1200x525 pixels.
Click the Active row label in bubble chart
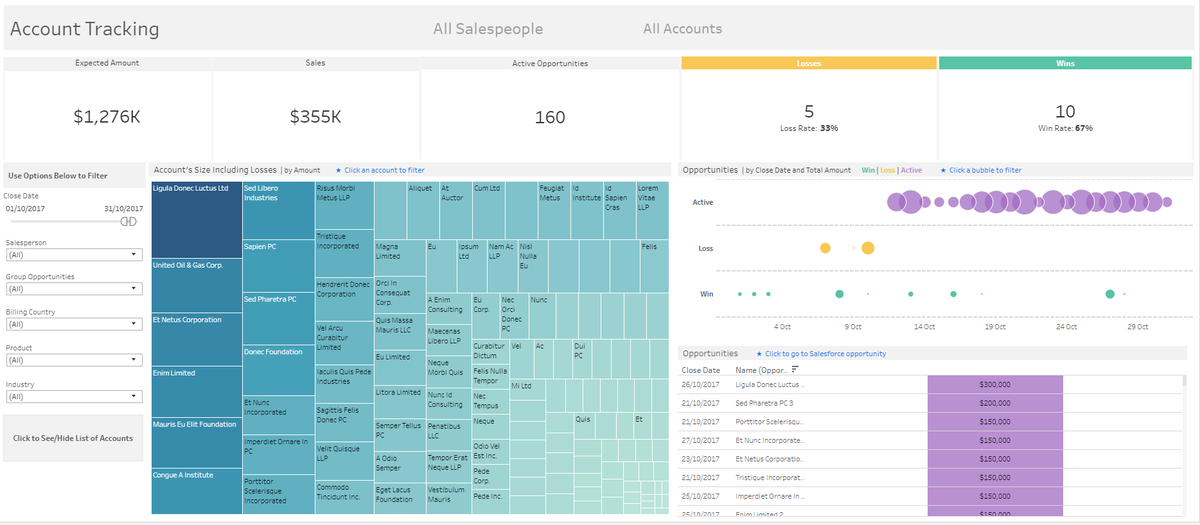[x=703, y=202]
